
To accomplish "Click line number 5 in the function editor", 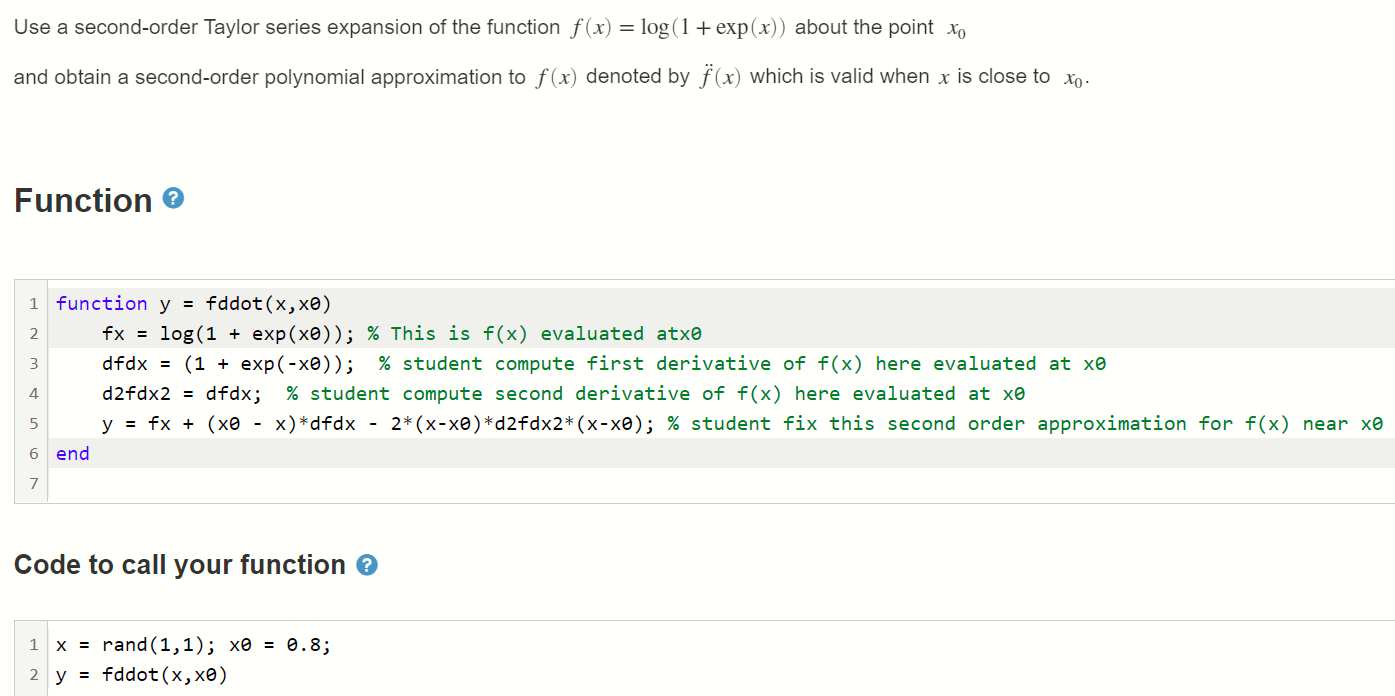I will click(33, 423).
